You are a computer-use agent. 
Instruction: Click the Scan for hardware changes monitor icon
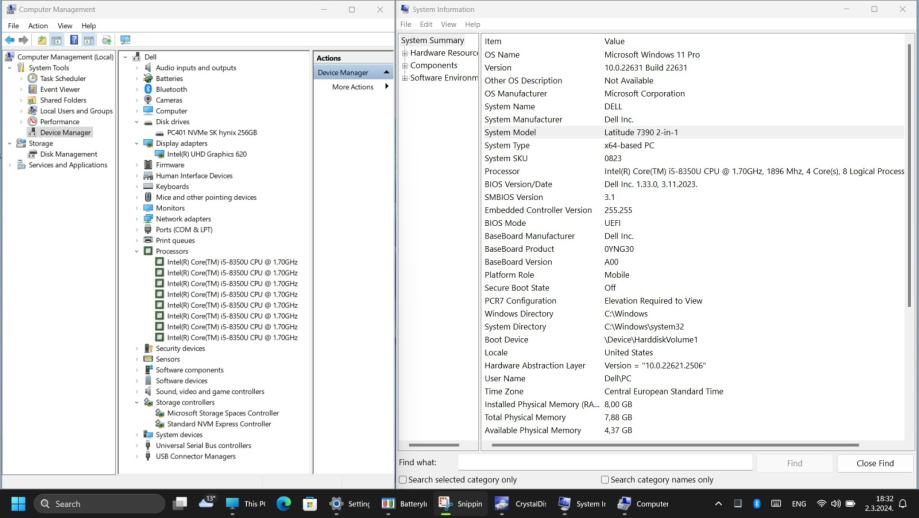click(x=125, y=40)
